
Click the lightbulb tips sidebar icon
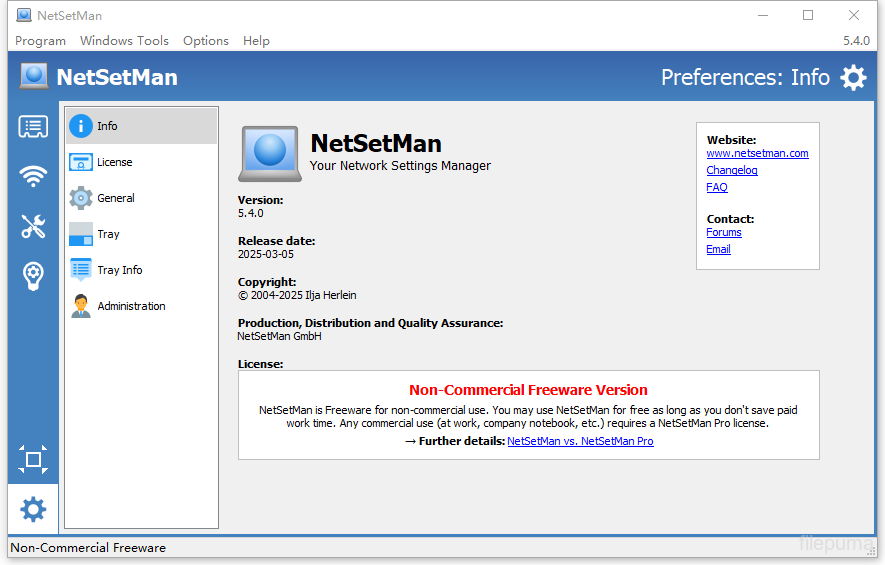tap(33, 276)
